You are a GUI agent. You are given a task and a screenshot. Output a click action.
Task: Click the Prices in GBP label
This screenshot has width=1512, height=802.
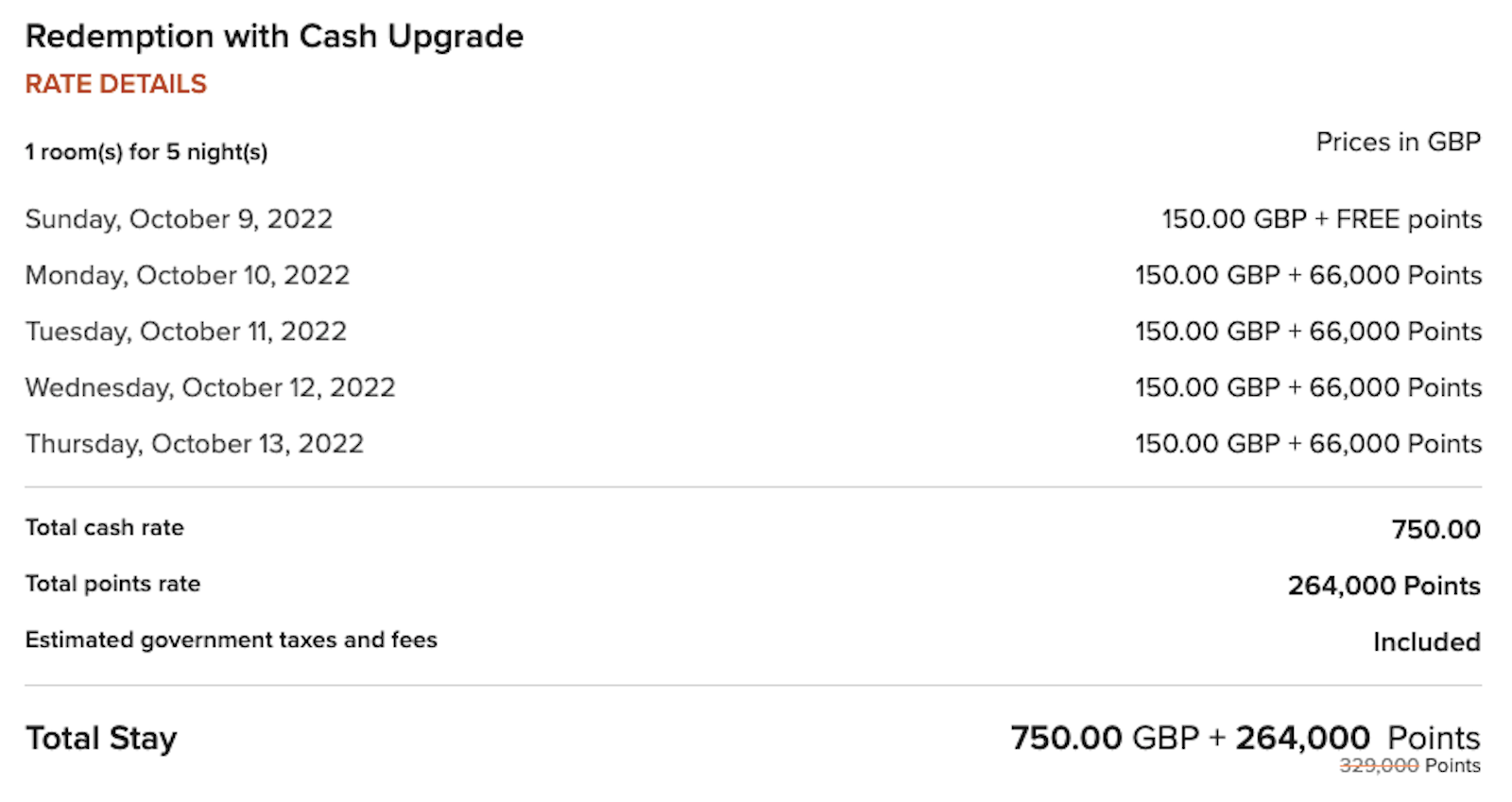pos(1398,142)
